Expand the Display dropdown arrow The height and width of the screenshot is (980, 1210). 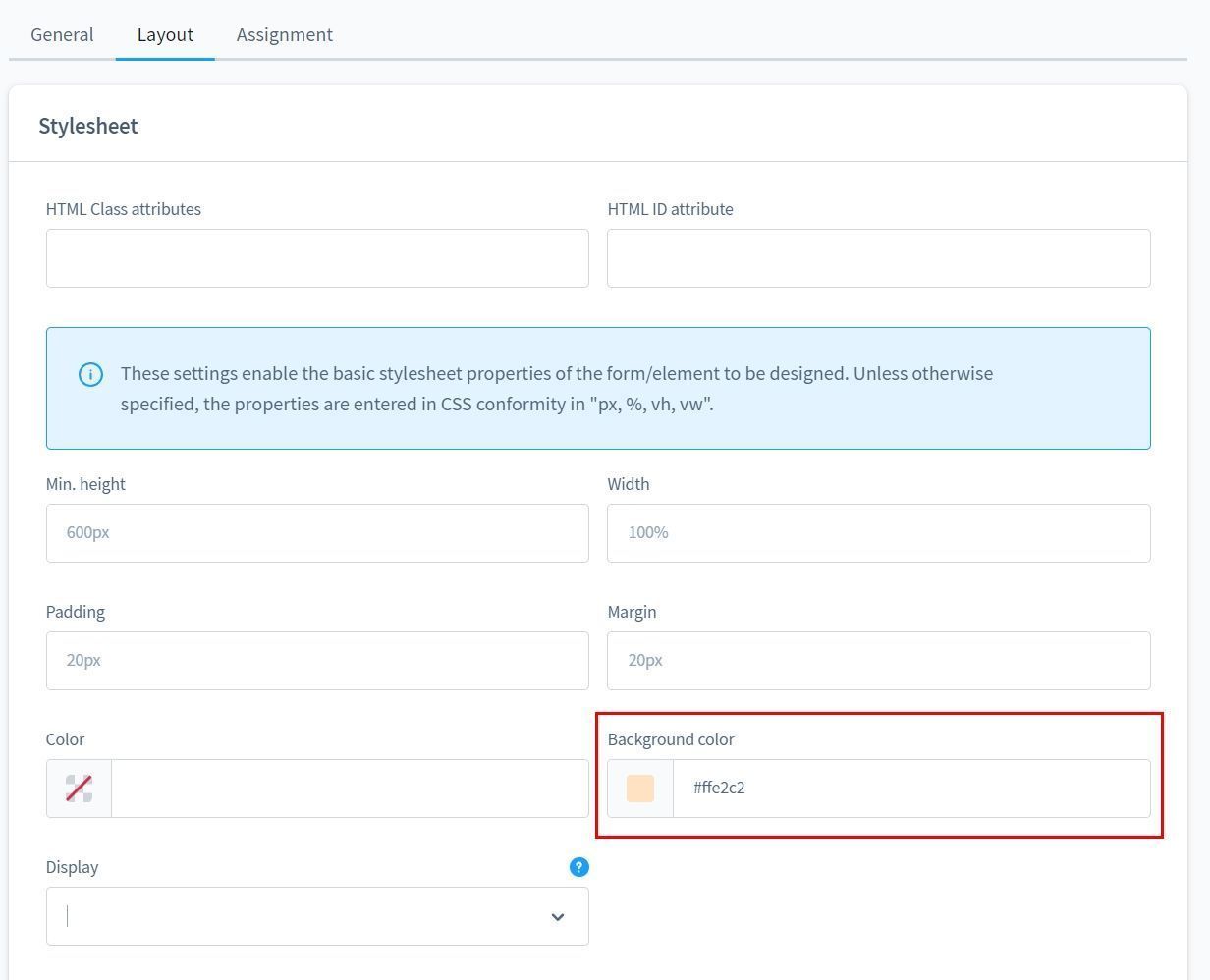click(557, 916)
